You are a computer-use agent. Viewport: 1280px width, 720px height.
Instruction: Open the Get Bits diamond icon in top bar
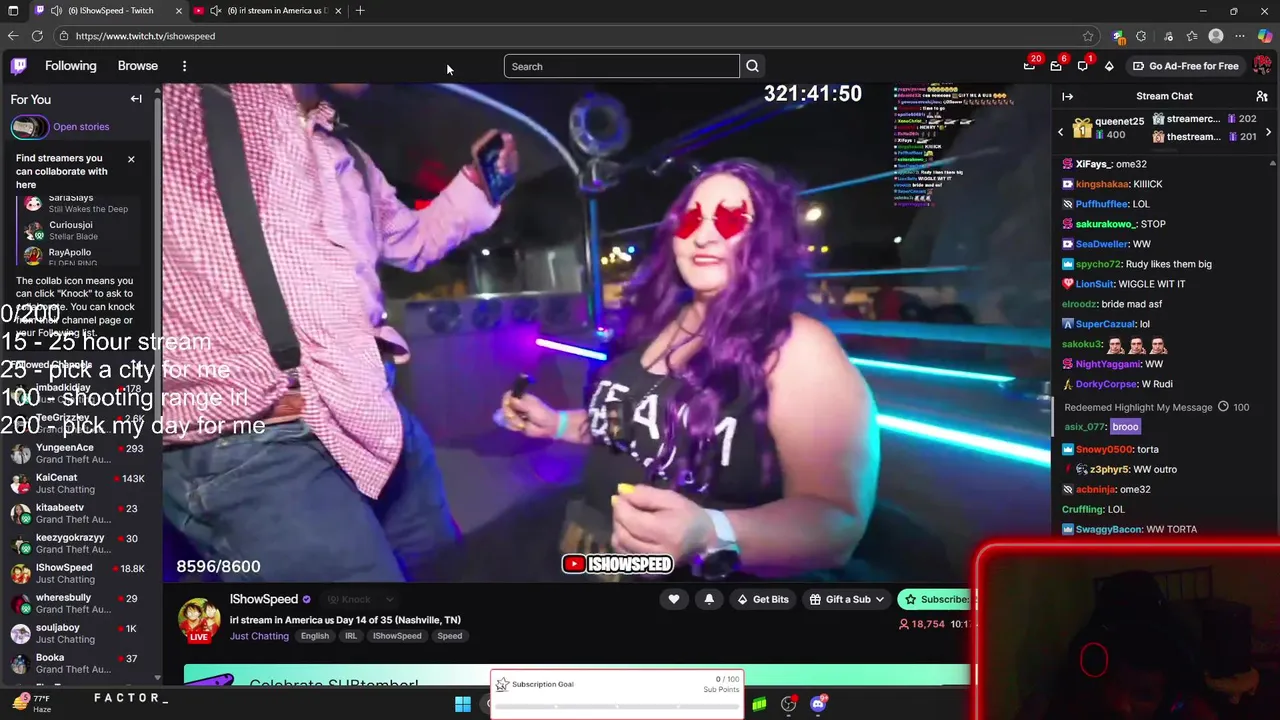[x=1109, y=66]
